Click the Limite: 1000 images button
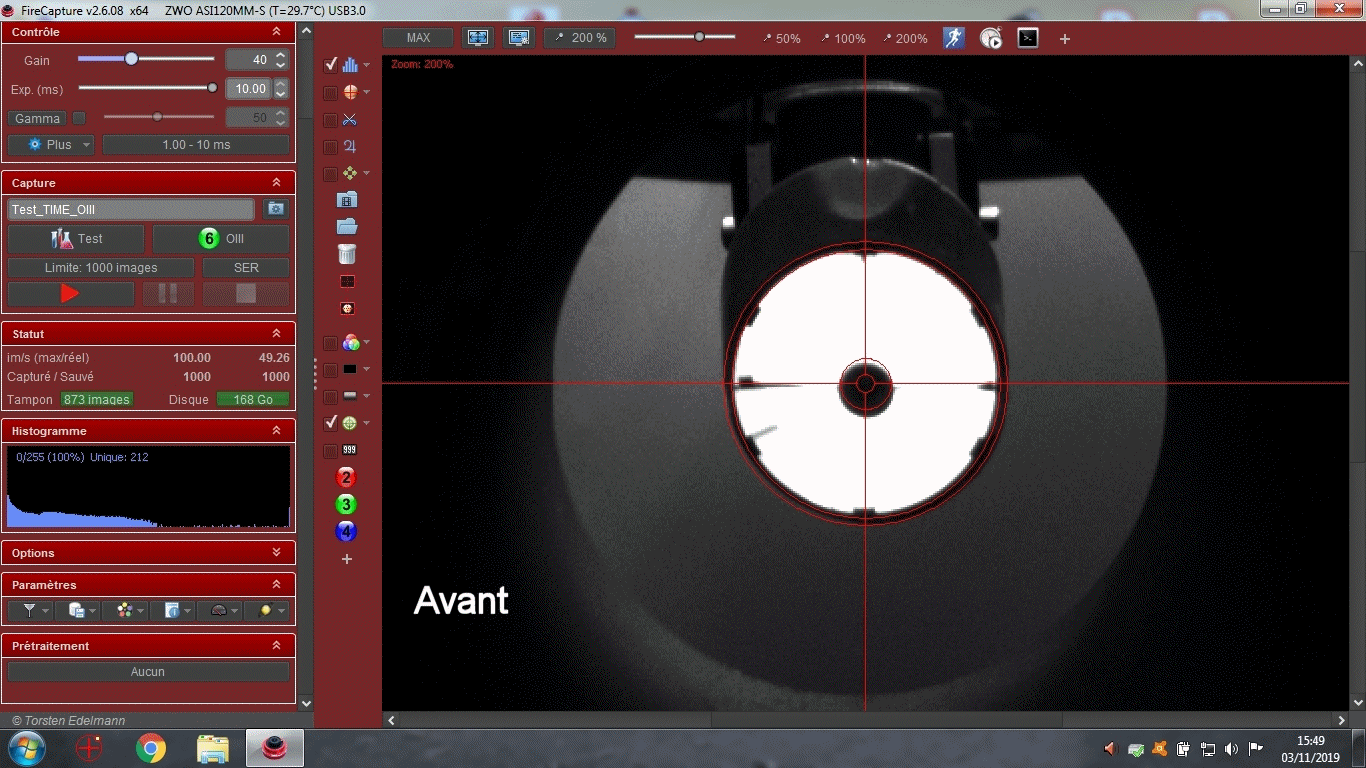This screenshot has width=1366, height=768. 101,268
